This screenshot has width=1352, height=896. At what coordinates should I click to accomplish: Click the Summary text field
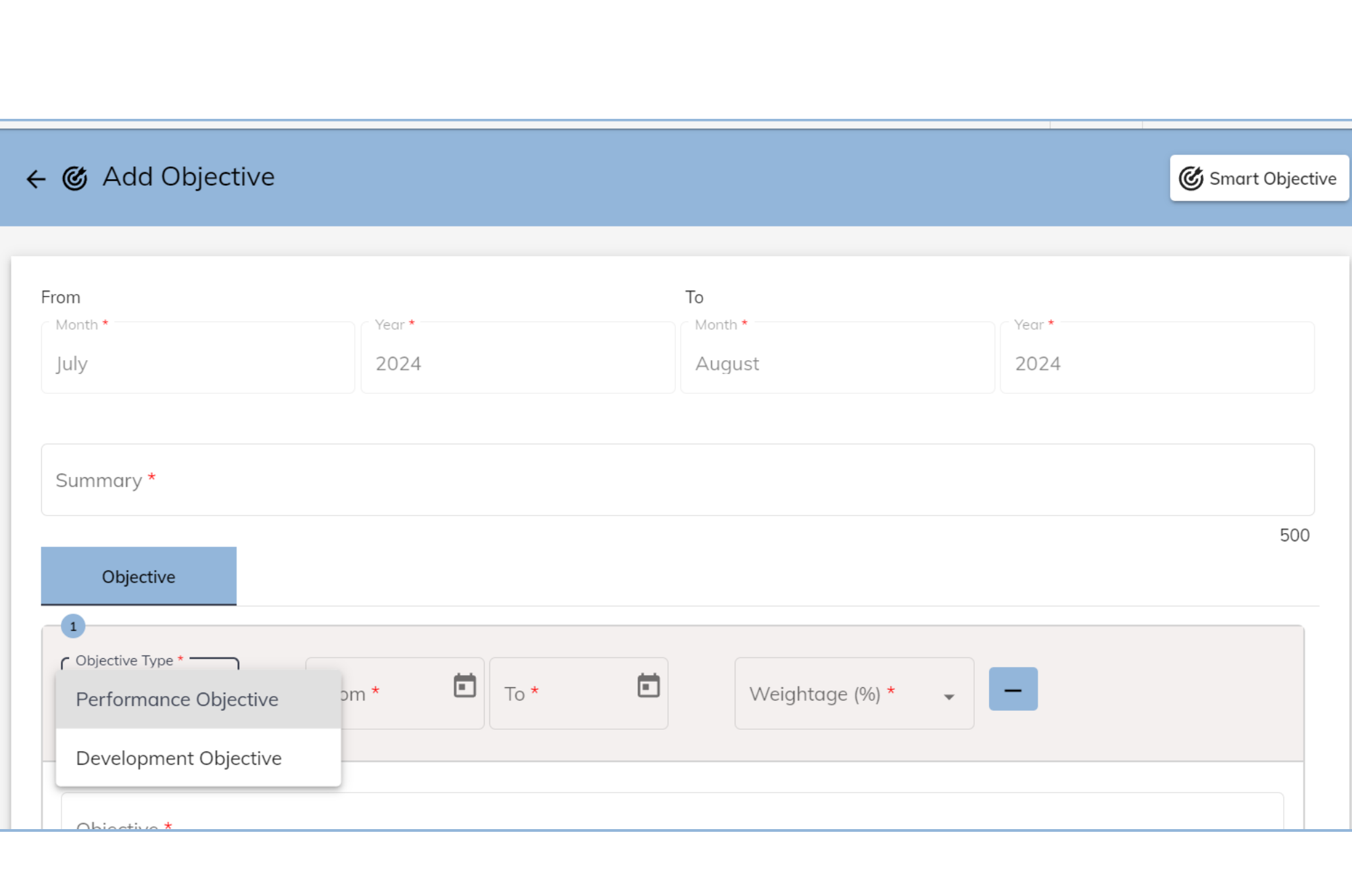677,480
